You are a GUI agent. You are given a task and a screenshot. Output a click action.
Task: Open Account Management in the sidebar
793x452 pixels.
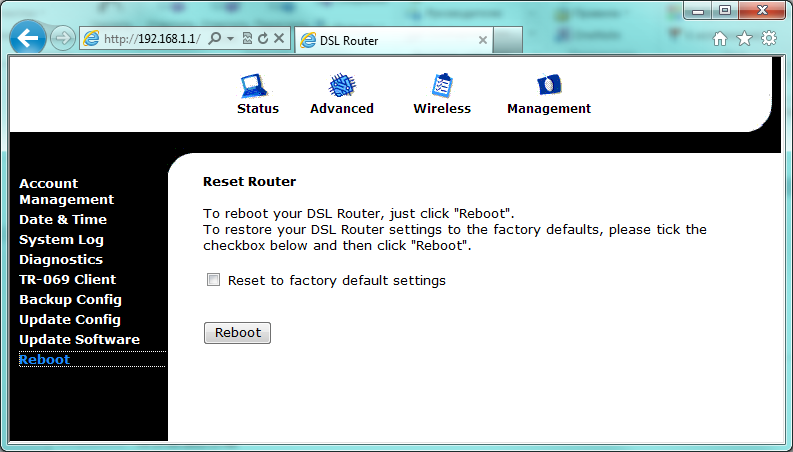[x=66, y=191]
